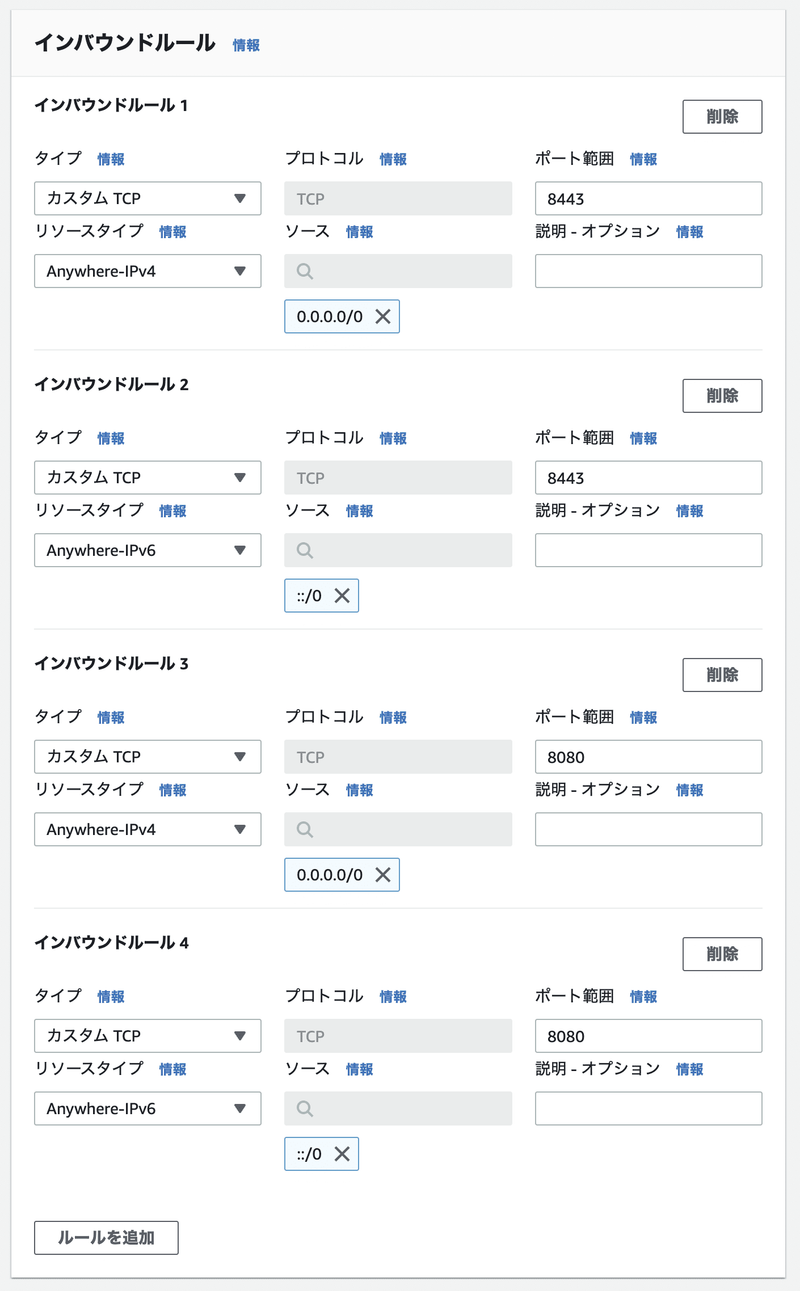The height and width of the screenshot is (1291, 800).
Task: Open Anywhere-IPv6 resource type dropdown in rule 2
Action: [x=147, y=550]
